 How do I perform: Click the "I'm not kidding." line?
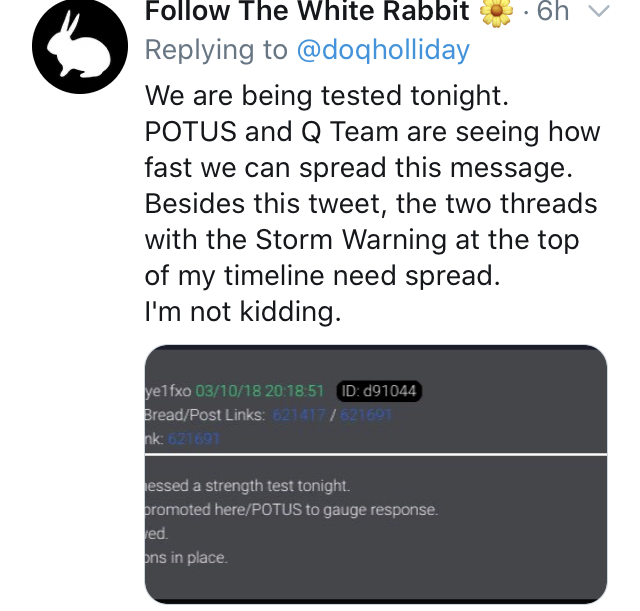click(x=243, y=312)
